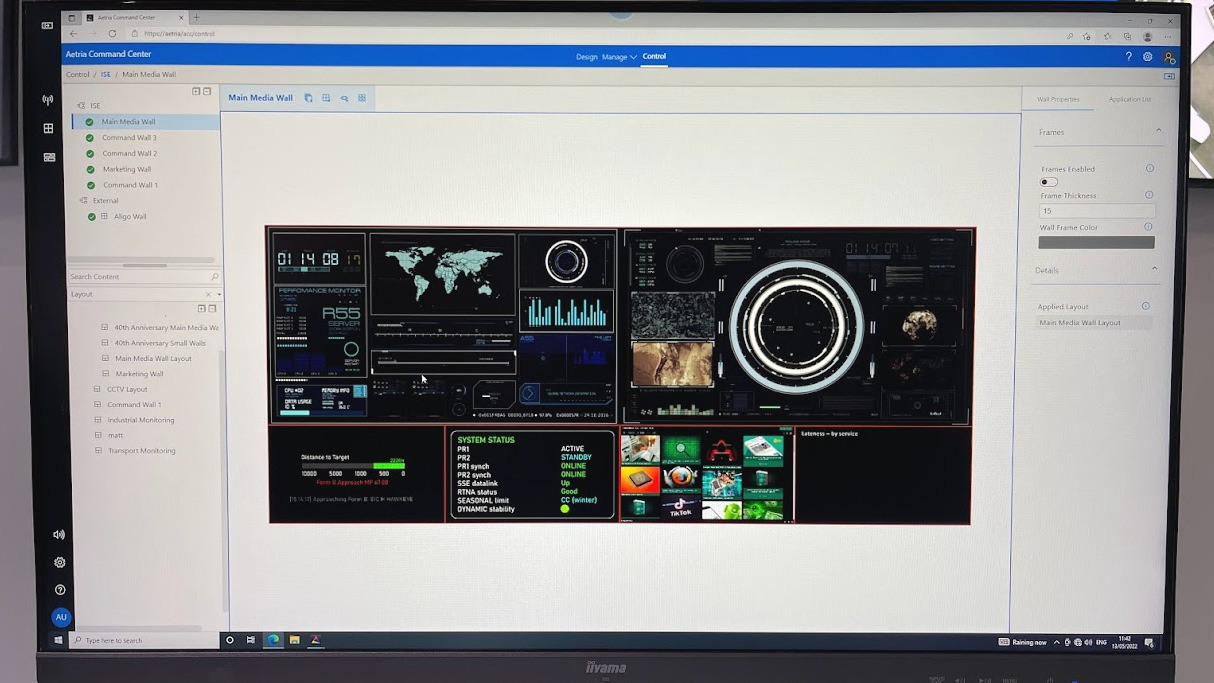The width and height of the screenshot is (1214, 683).
Task: Select the Wall Properties tab
Action: tap(1058, 99)
